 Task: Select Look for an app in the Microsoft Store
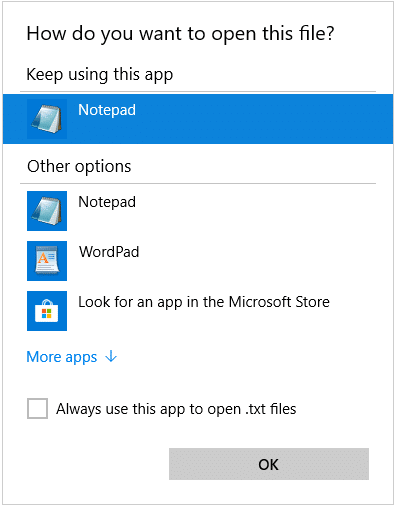click(204, 302)
